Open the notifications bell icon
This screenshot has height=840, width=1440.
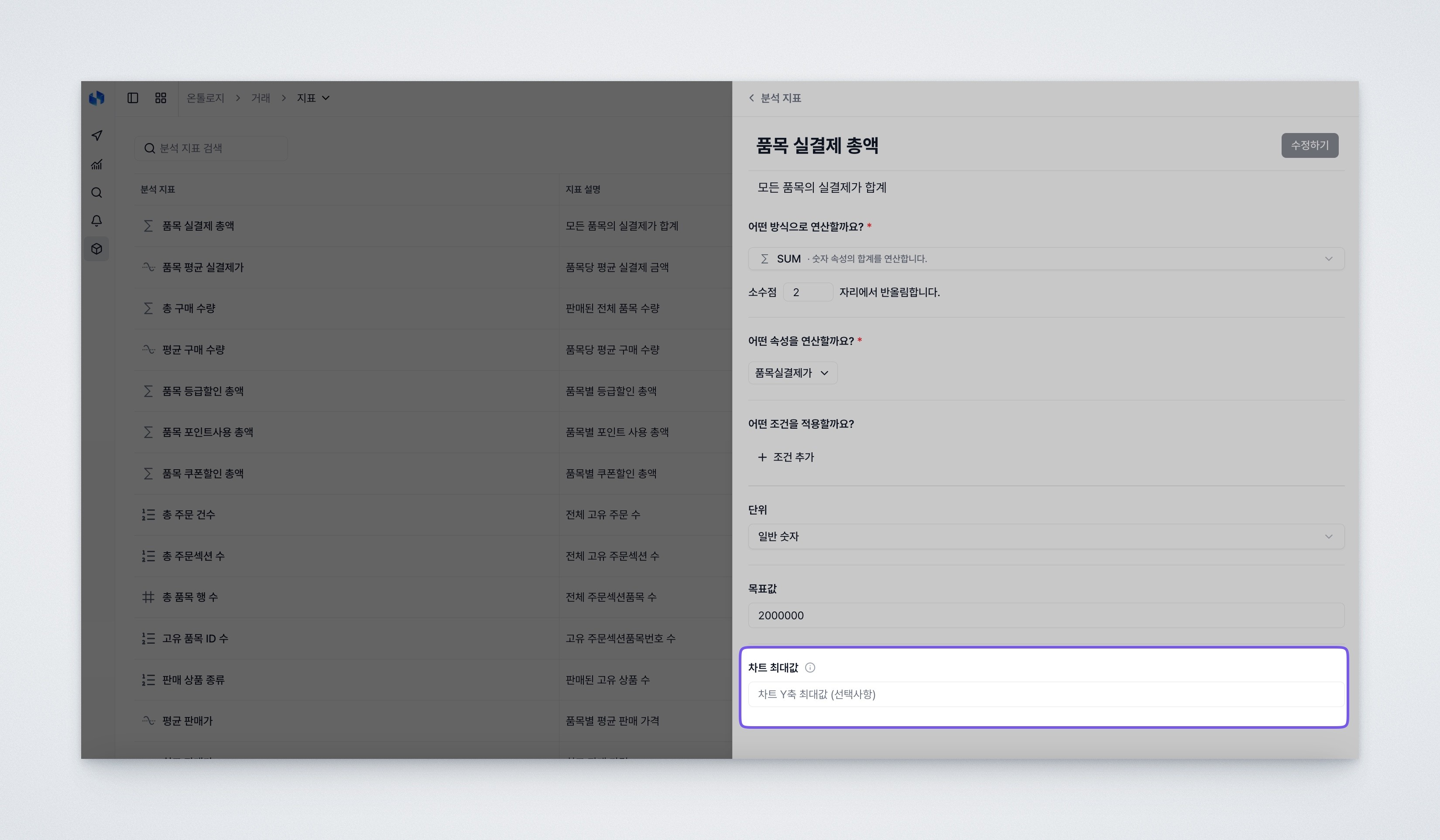point(96,220)
